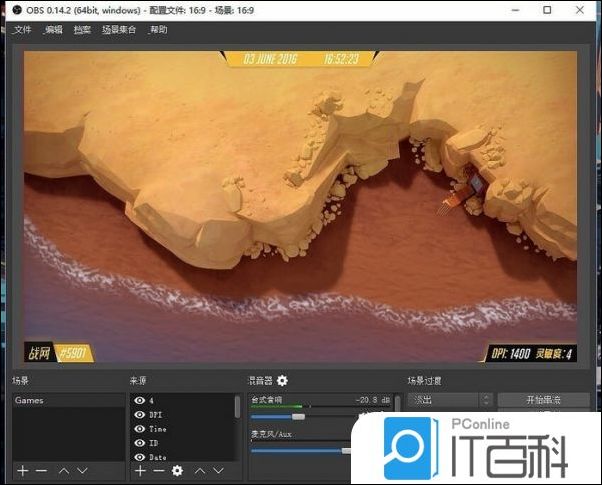Click the 开始串流 start streaming button
The height and width of the screenshot is (485, 602).
coord(544,400)
